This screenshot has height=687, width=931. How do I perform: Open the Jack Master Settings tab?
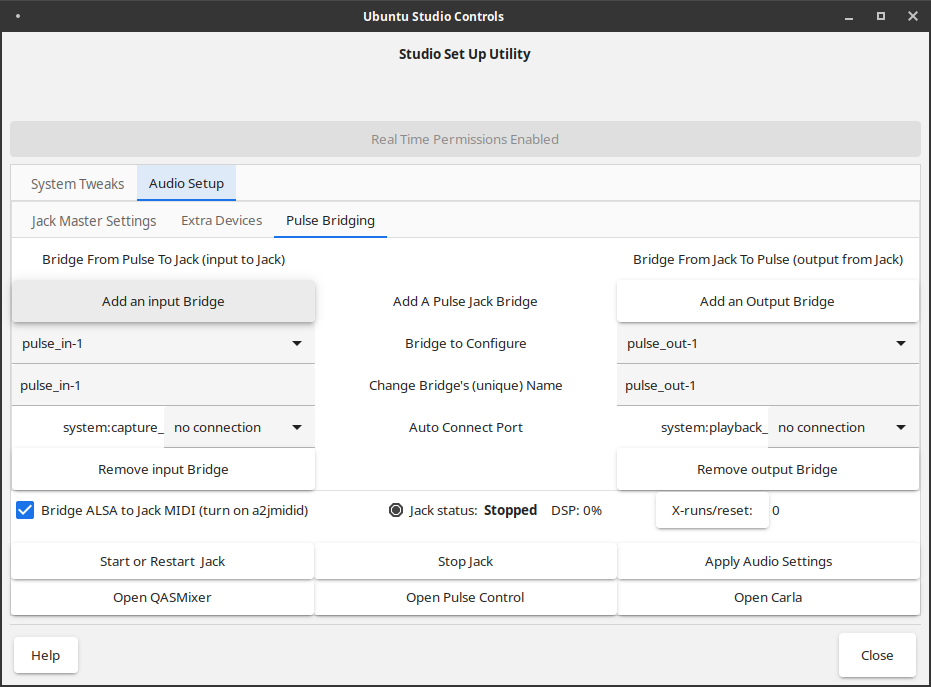(x=94, y=221)
